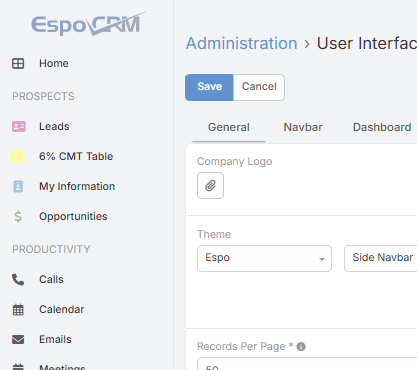Cancel editing user interface settings

pyautogui.click(x=259, y=87)
